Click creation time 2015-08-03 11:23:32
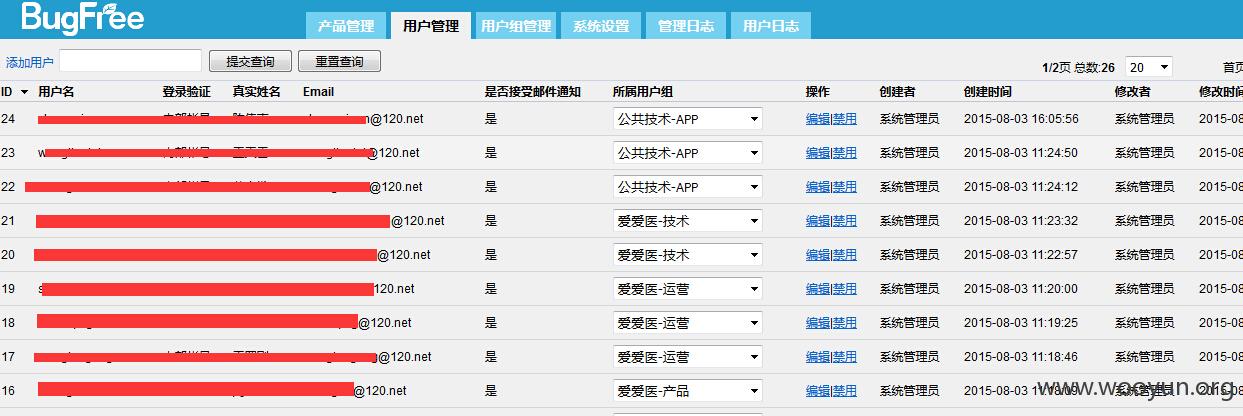This screenshot has width=1243, height=416. click(1021, 221)
